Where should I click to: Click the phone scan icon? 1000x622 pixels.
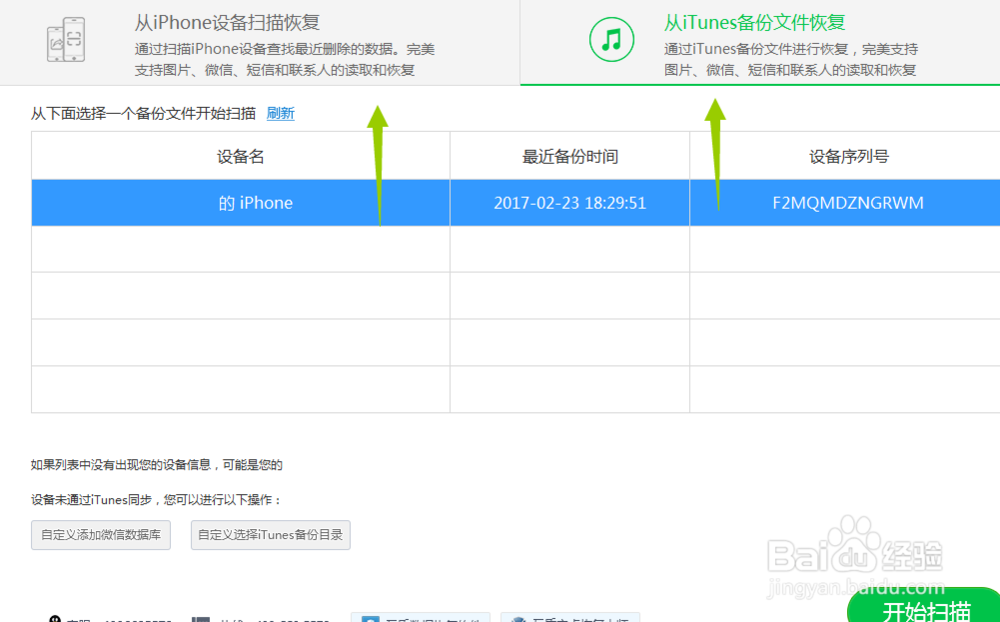pyautogui.click(x=66, y=40)
